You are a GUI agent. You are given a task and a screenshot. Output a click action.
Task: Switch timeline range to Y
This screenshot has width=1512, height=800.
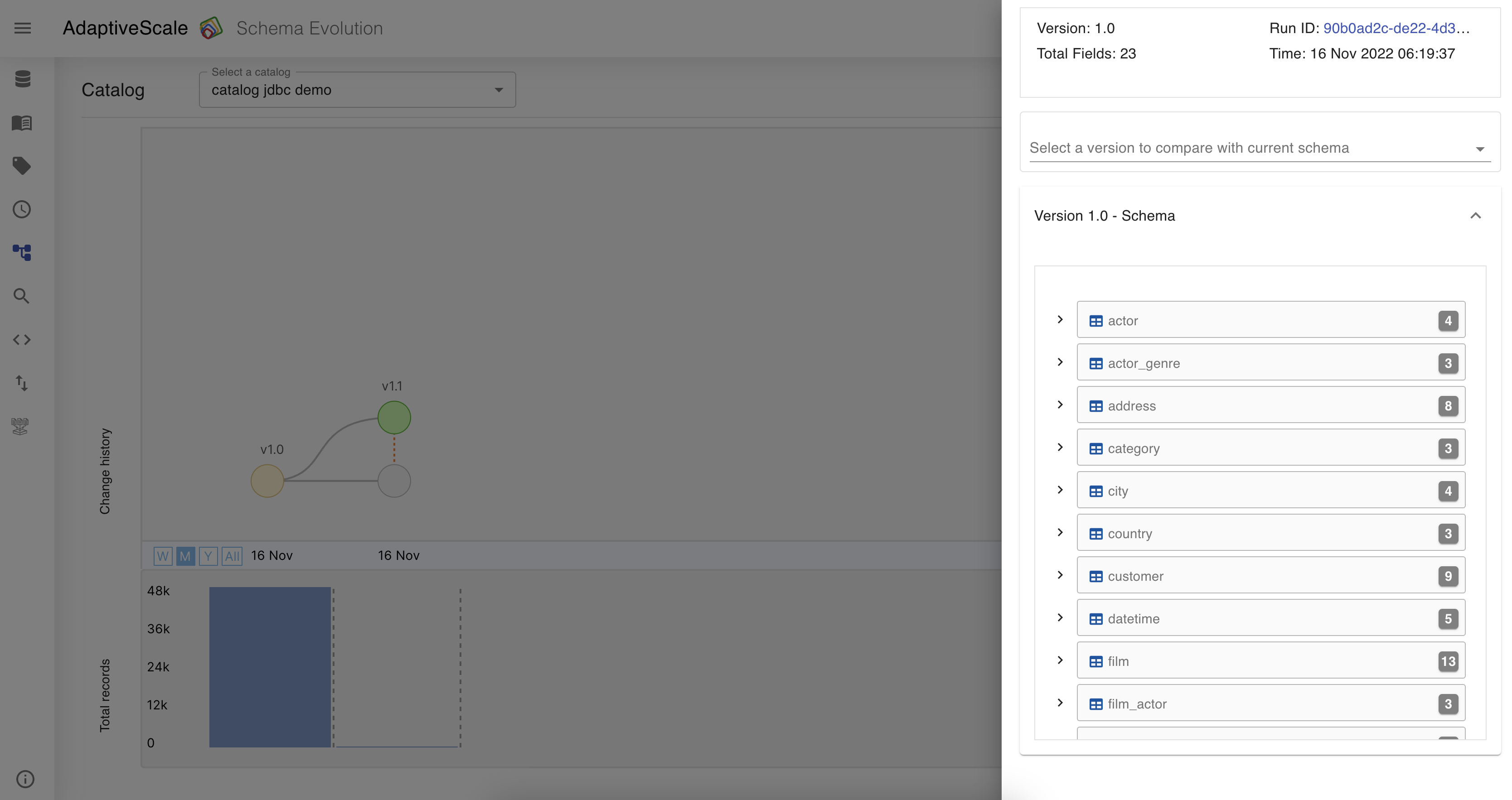click(208, 556)
